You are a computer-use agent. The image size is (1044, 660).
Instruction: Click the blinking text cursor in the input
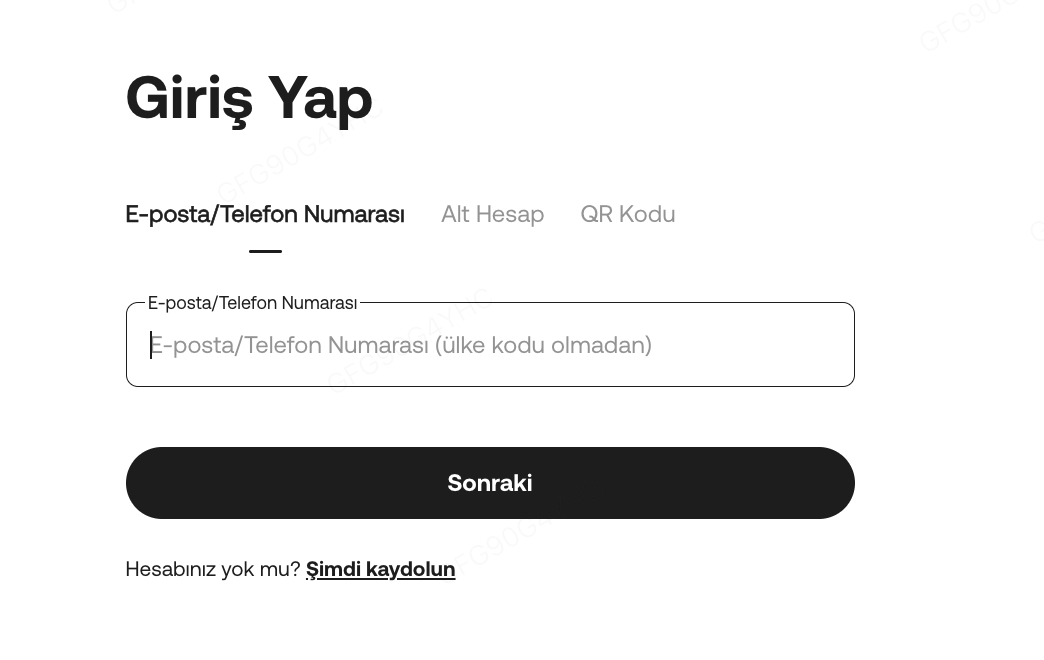click(x=151, y=345)
